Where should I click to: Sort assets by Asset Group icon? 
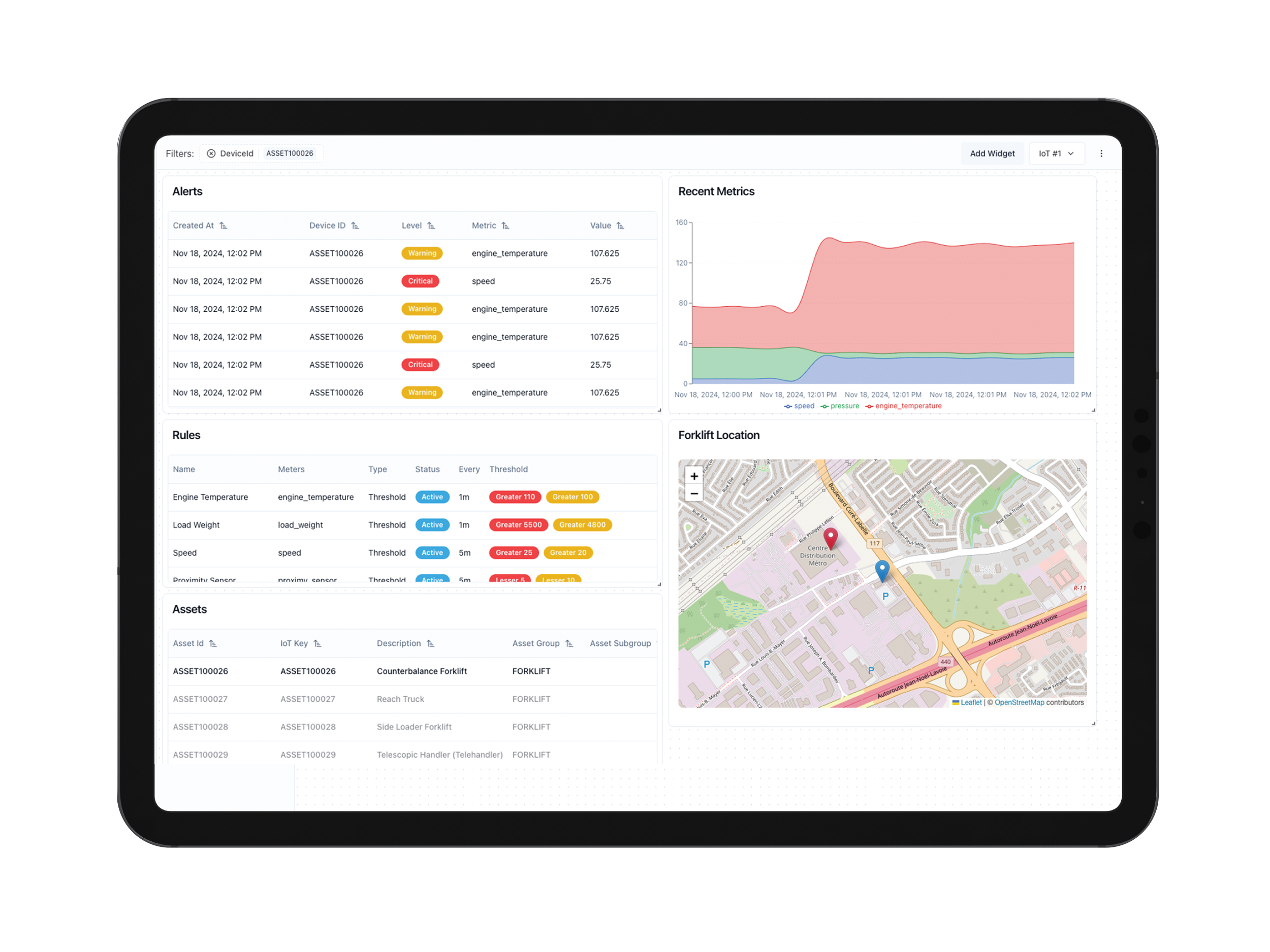pos(569,644)
